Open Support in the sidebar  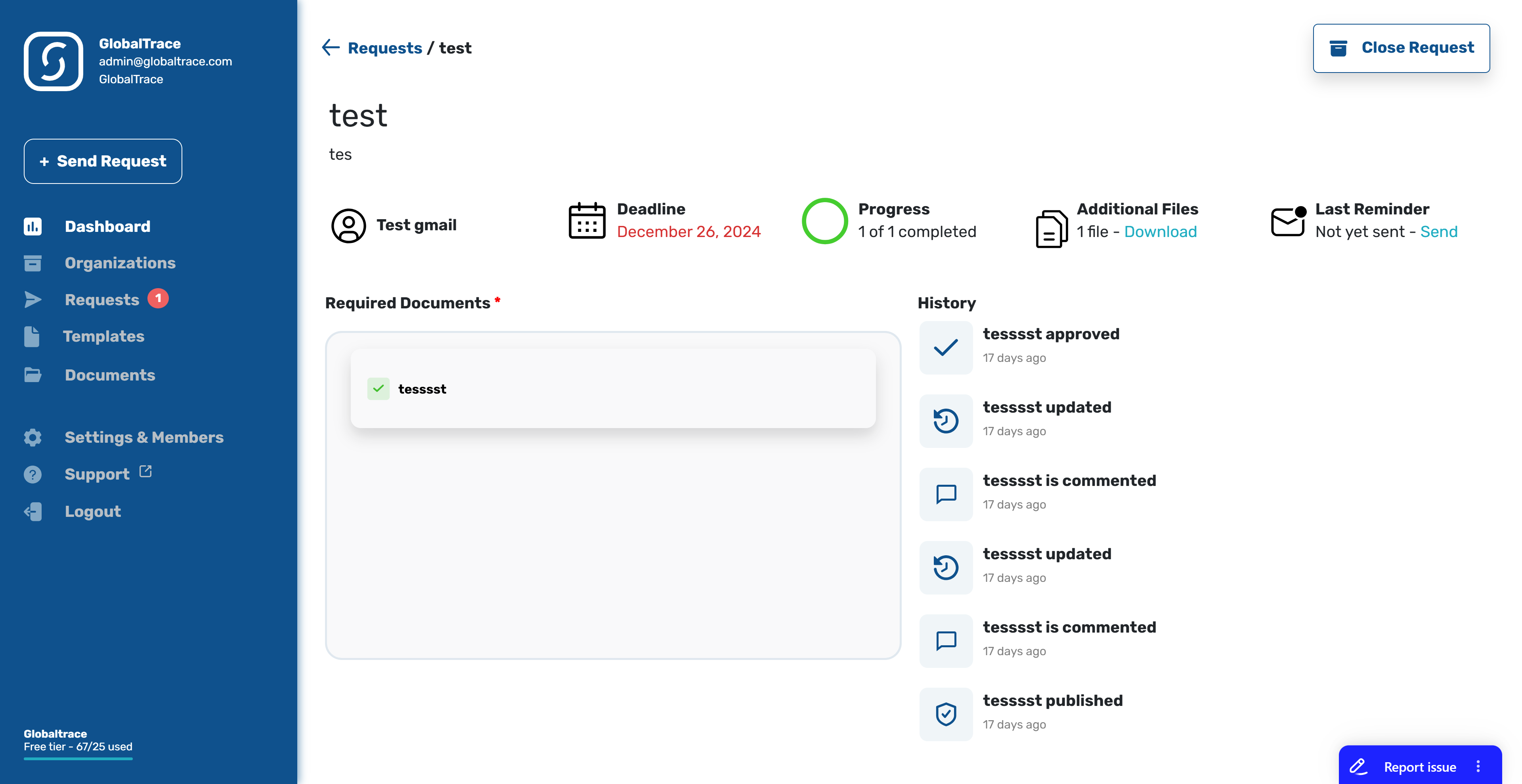click(x=97, y=474)
